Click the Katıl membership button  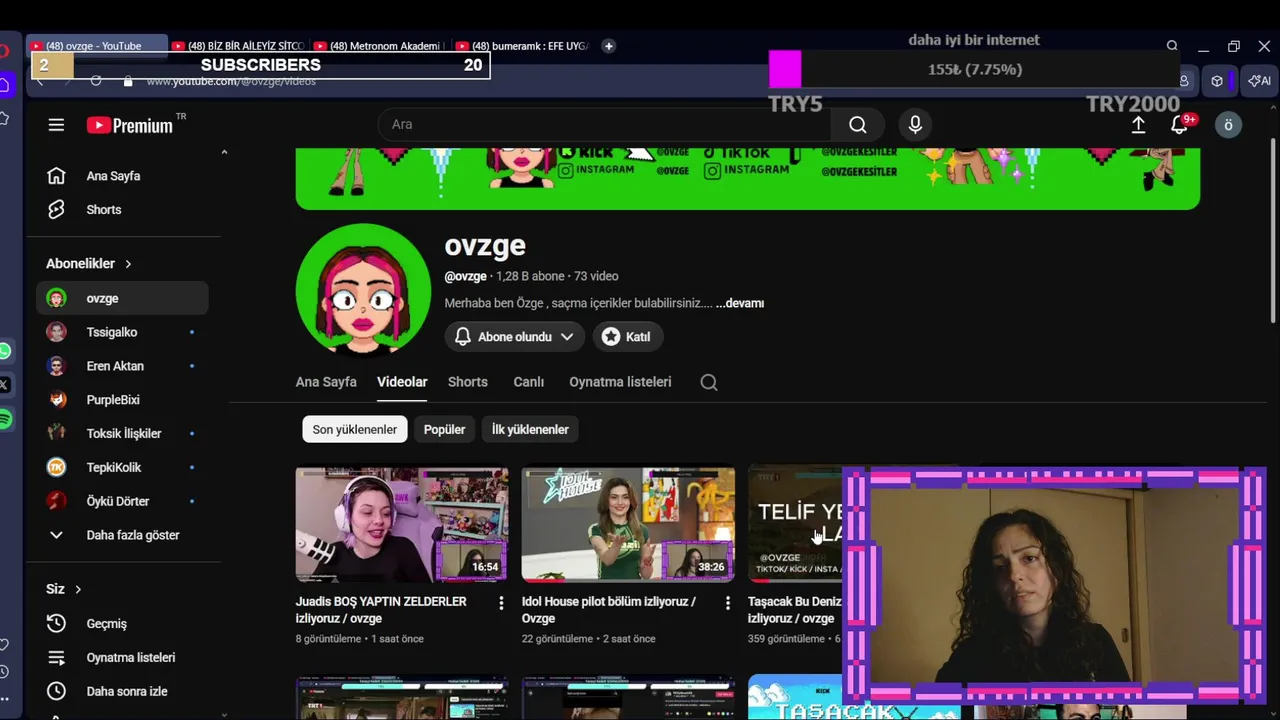pos(627,337)
